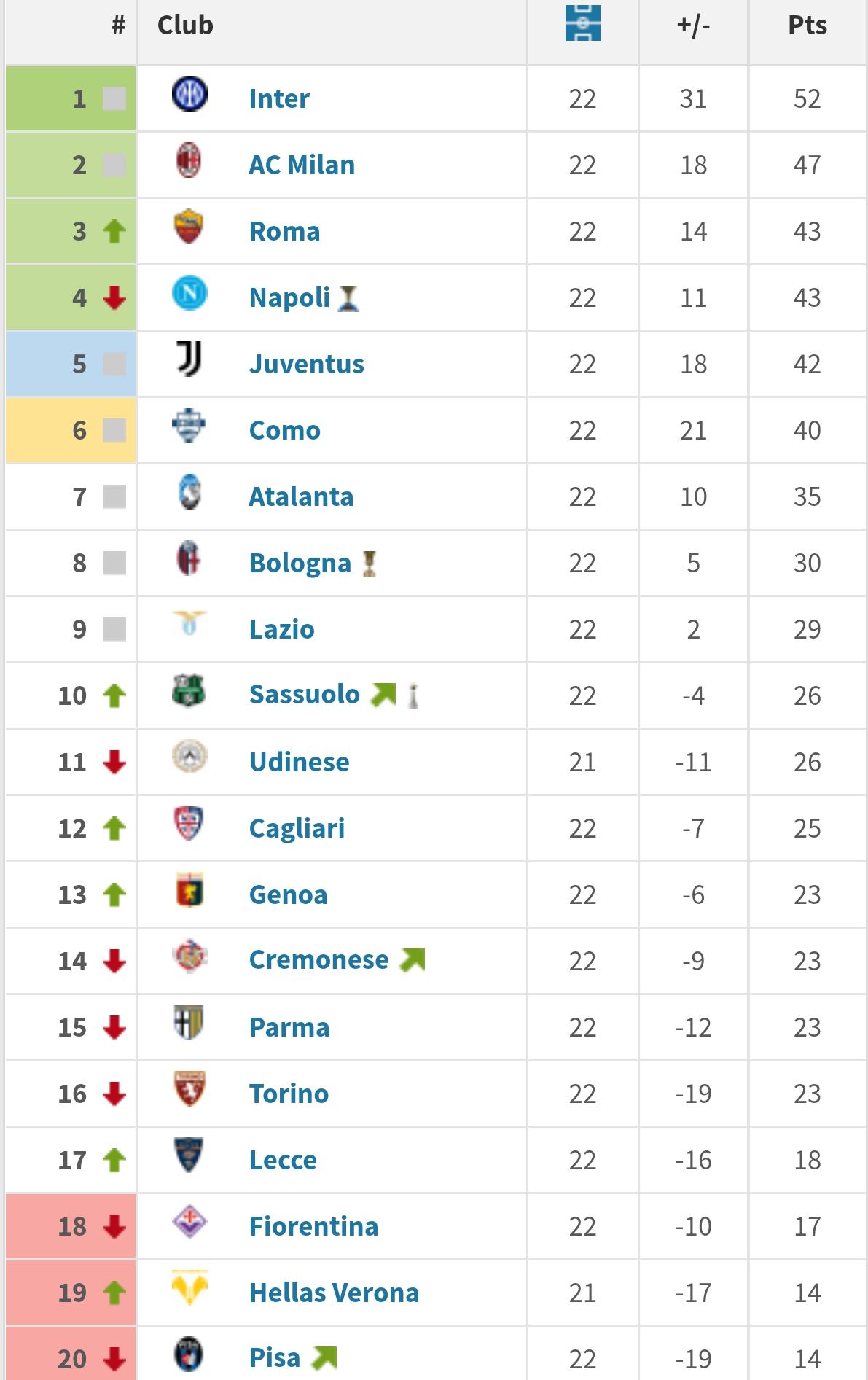Click the red down arrow beside Fiorentina
This screenshot has width=868, height=1380.
[x=114, y=1227]
